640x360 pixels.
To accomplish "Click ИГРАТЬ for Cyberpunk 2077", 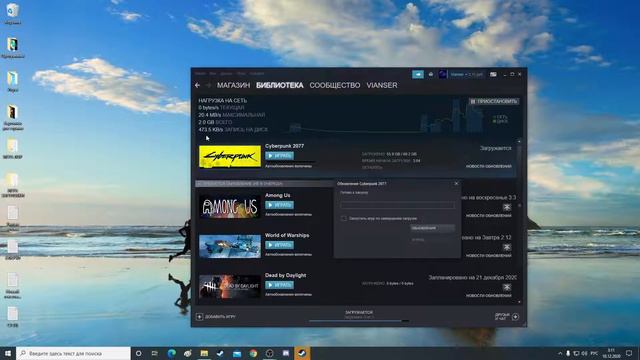I will [279, 156].
